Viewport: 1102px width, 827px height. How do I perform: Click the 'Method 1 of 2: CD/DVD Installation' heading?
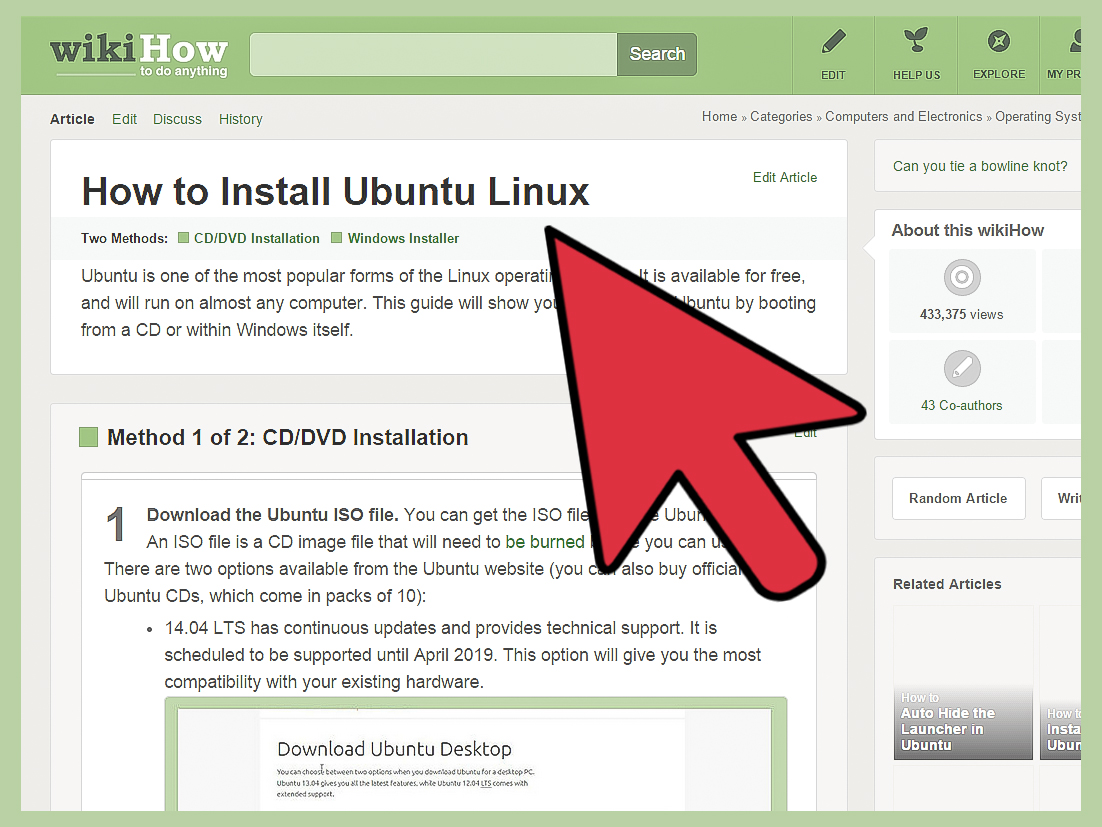287,437
